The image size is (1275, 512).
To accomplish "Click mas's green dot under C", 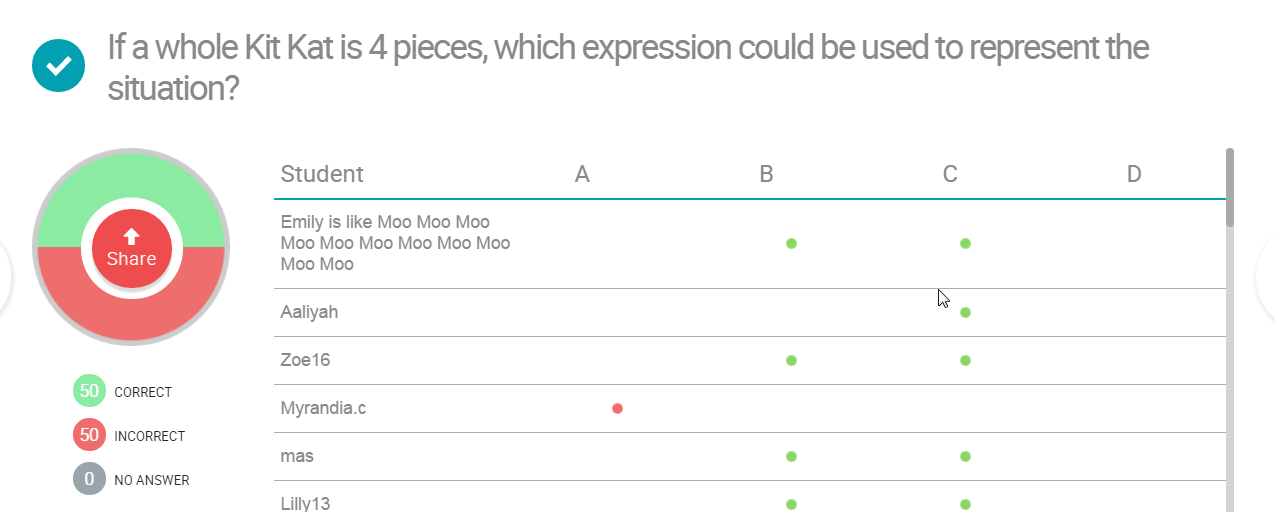I will (965, 456).
